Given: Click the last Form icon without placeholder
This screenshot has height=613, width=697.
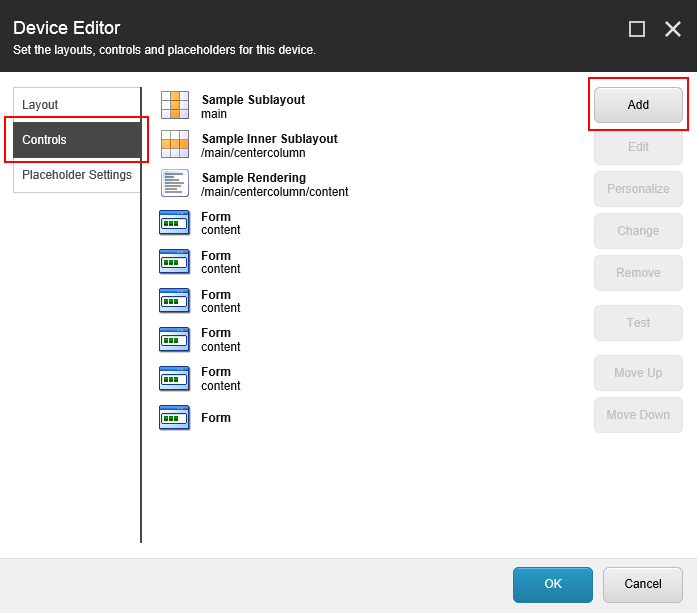Looking at the screenshot, I should point(174,417).
